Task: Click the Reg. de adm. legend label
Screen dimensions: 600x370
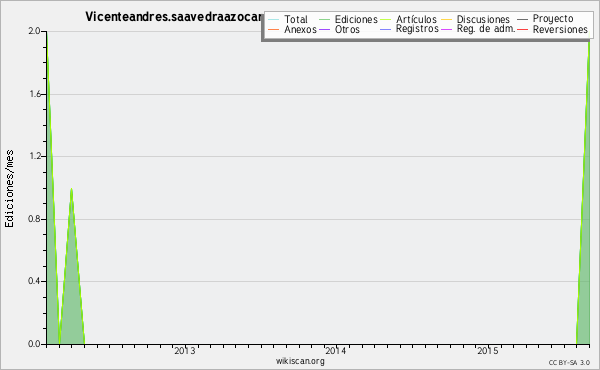Action: (486, 29)
